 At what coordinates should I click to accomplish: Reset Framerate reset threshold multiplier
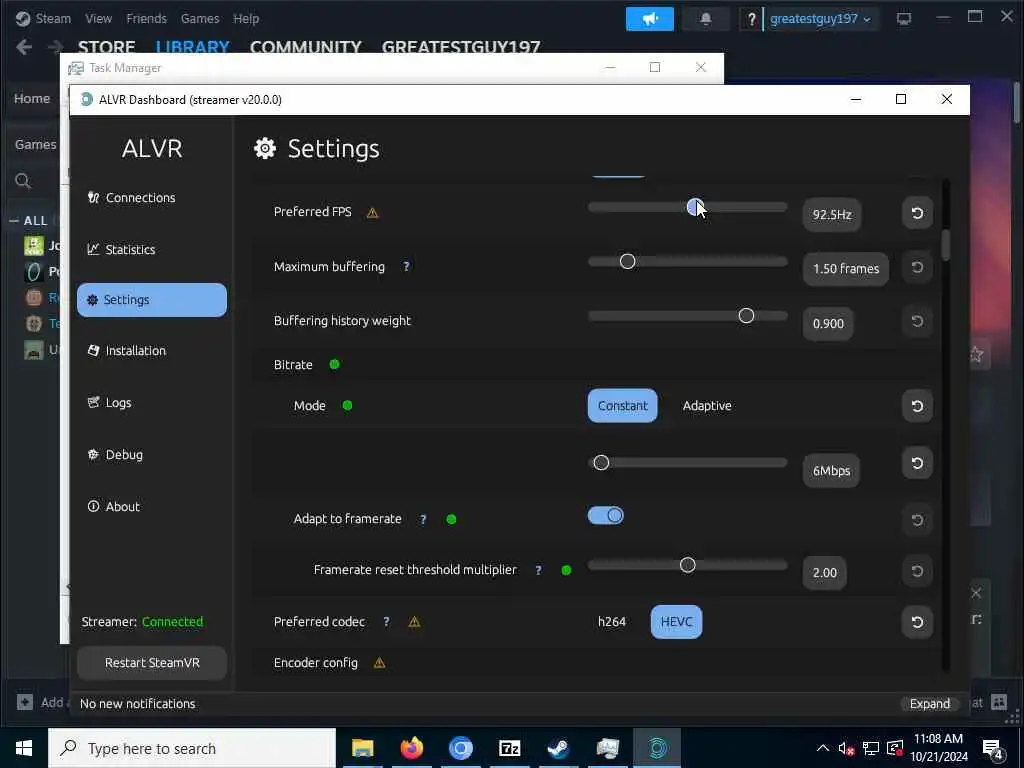(917, 571)
